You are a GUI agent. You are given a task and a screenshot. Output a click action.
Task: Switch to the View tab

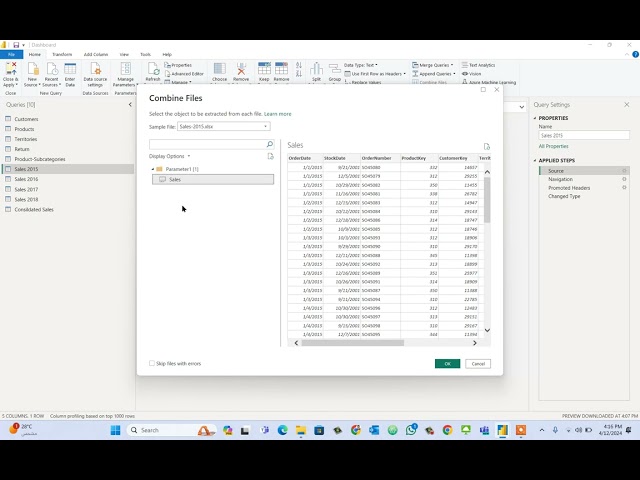[x=124, y=54]
